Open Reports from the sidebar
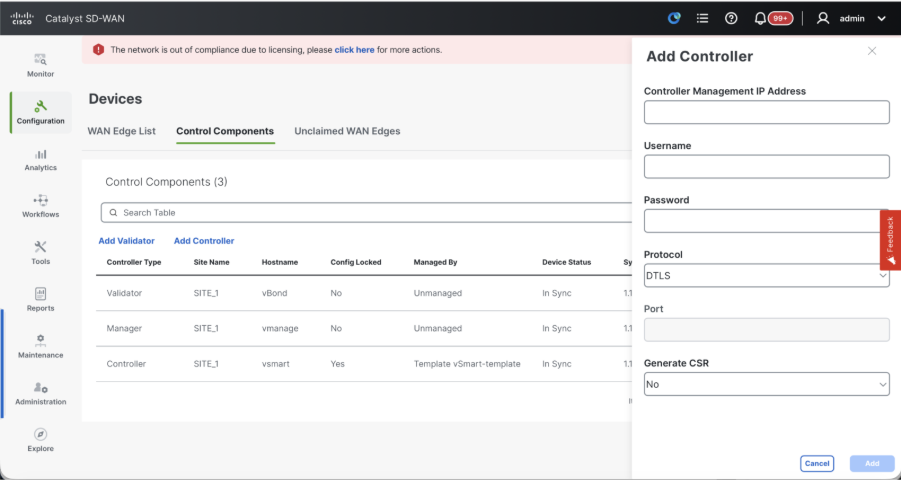This screenshot has width=901, height=480. coord(41,300)
